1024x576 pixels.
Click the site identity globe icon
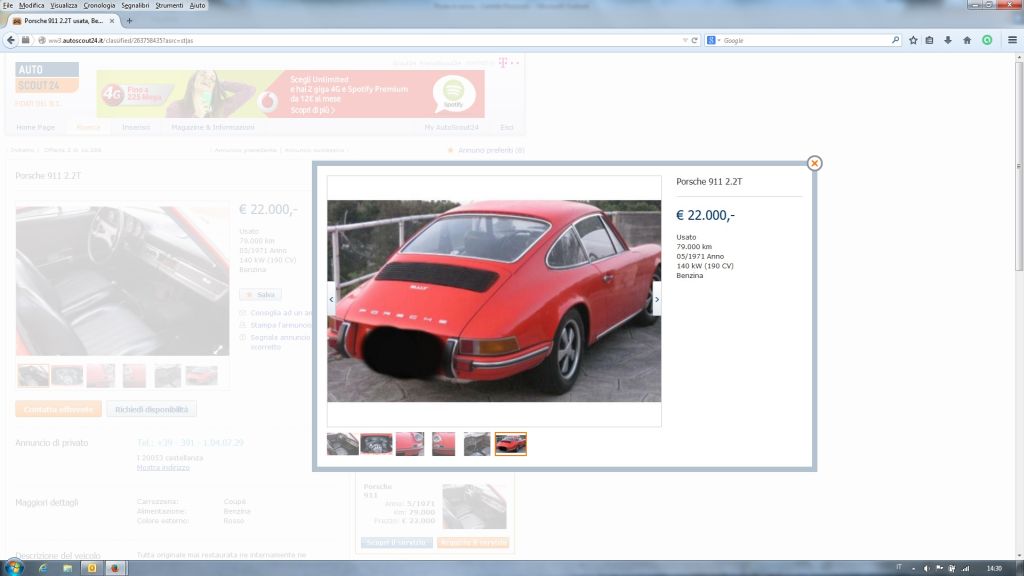pos(42,40)
